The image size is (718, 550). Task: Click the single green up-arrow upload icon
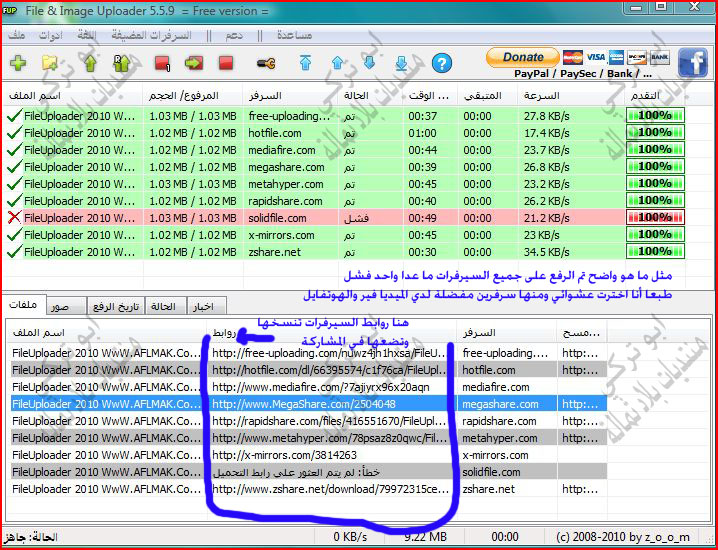[x=91, y=63]
